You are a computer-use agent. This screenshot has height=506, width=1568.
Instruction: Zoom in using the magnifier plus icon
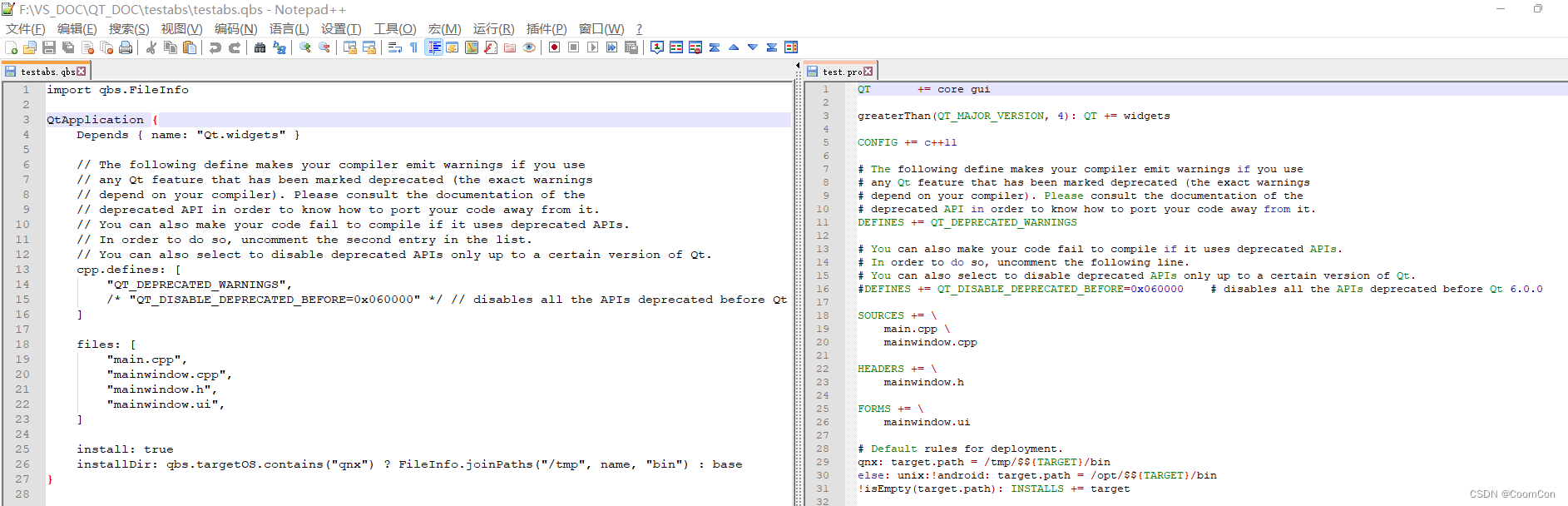305,47
